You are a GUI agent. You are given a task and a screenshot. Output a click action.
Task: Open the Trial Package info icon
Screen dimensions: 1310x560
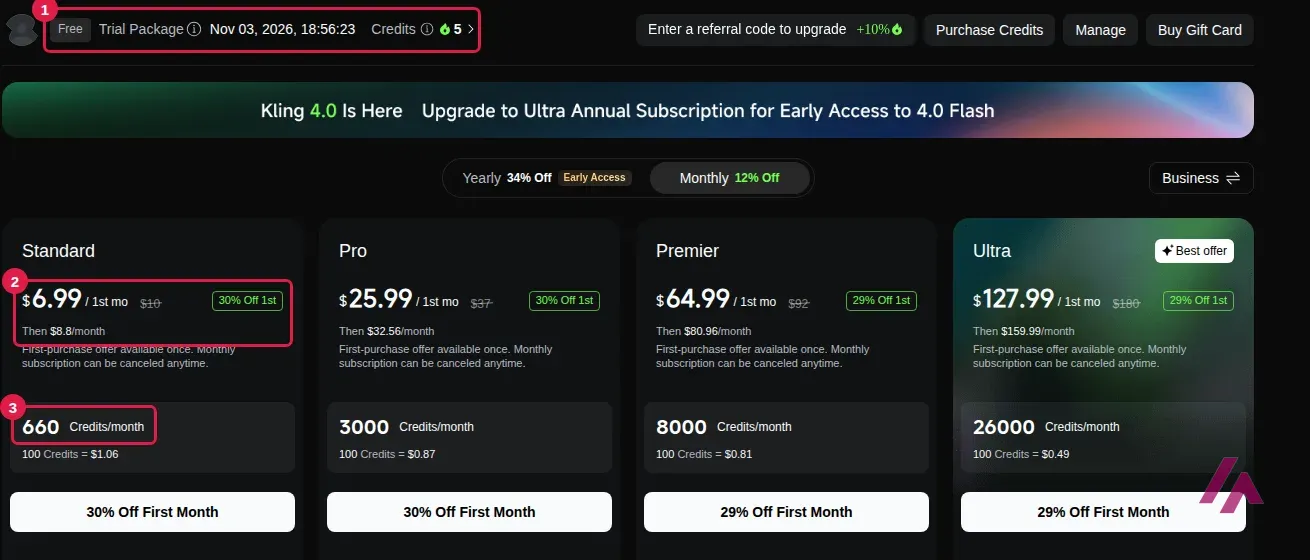point(194,29)
